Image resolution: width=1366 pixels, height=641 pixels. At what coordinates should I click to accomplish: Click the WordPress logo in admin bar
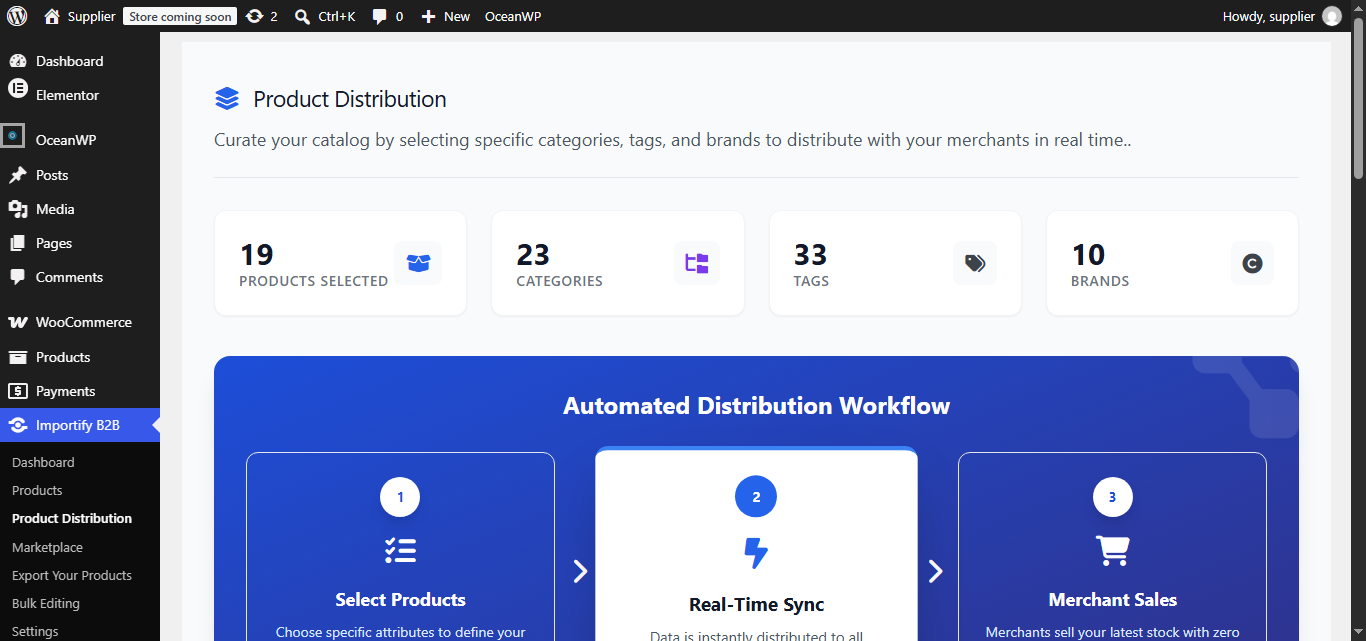pos(17,16)
